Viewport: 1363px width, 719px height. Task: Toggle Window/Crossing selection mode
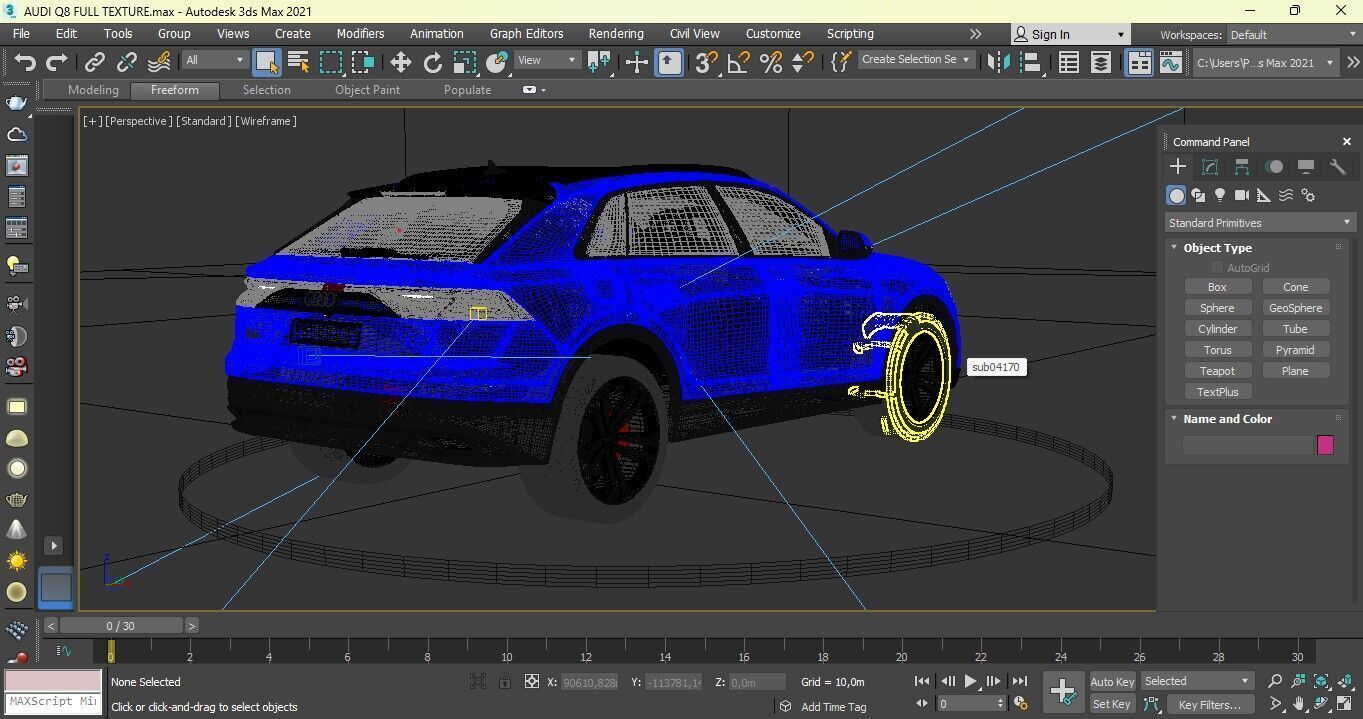click(x=362, y=63)
